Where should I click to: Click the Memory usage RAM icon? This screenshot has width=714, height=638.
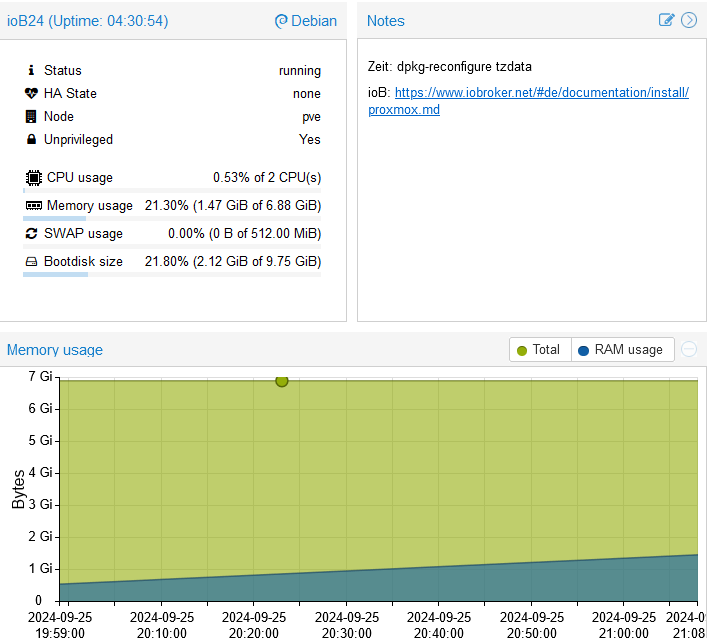click(34, 206)
